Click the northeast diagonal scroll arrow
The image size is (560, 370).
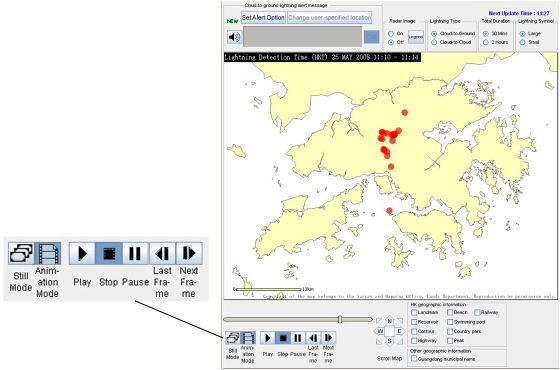[400, 321]
